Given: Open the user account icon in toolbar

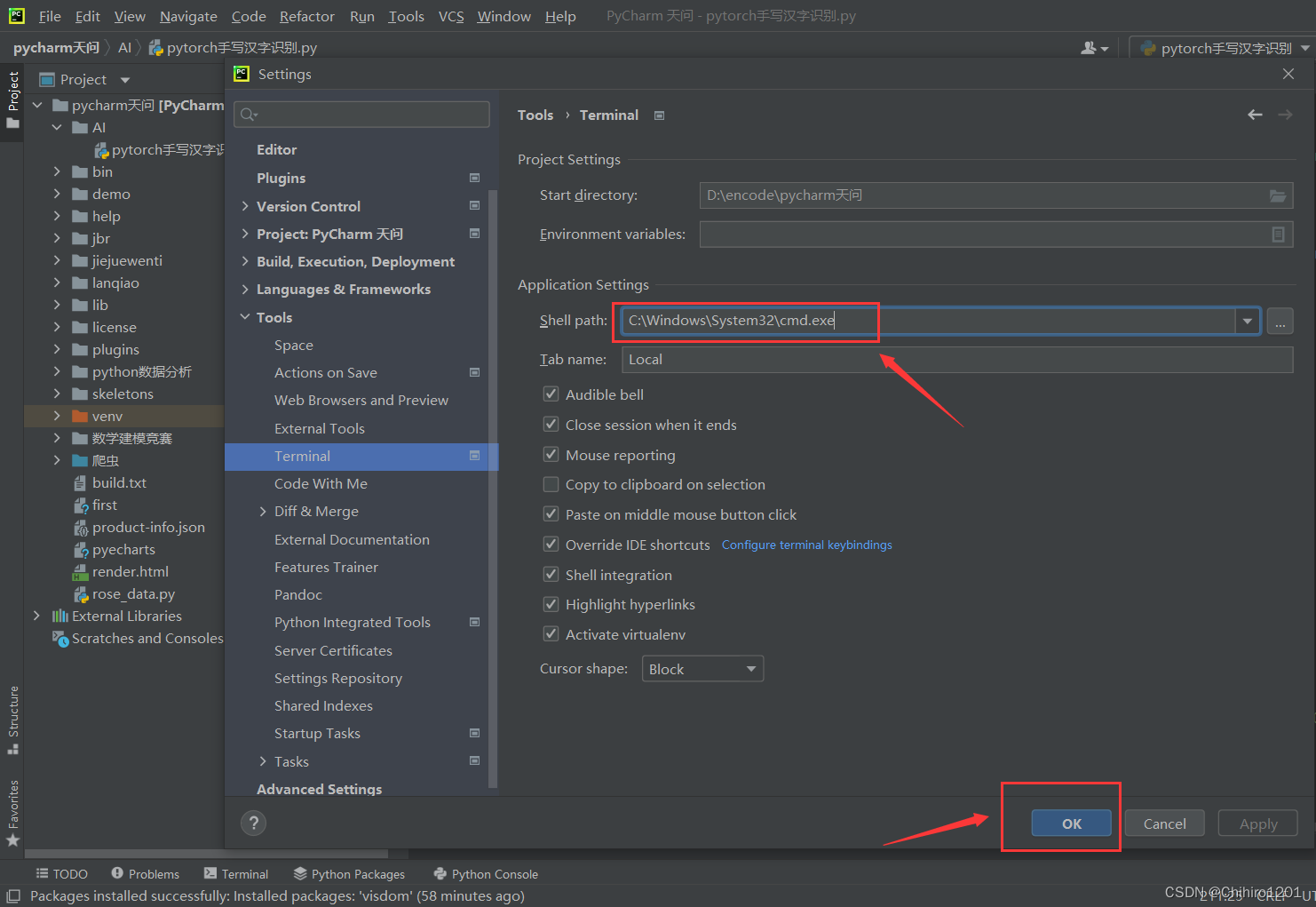Looking at the screenshot, I should point(1094,48).
